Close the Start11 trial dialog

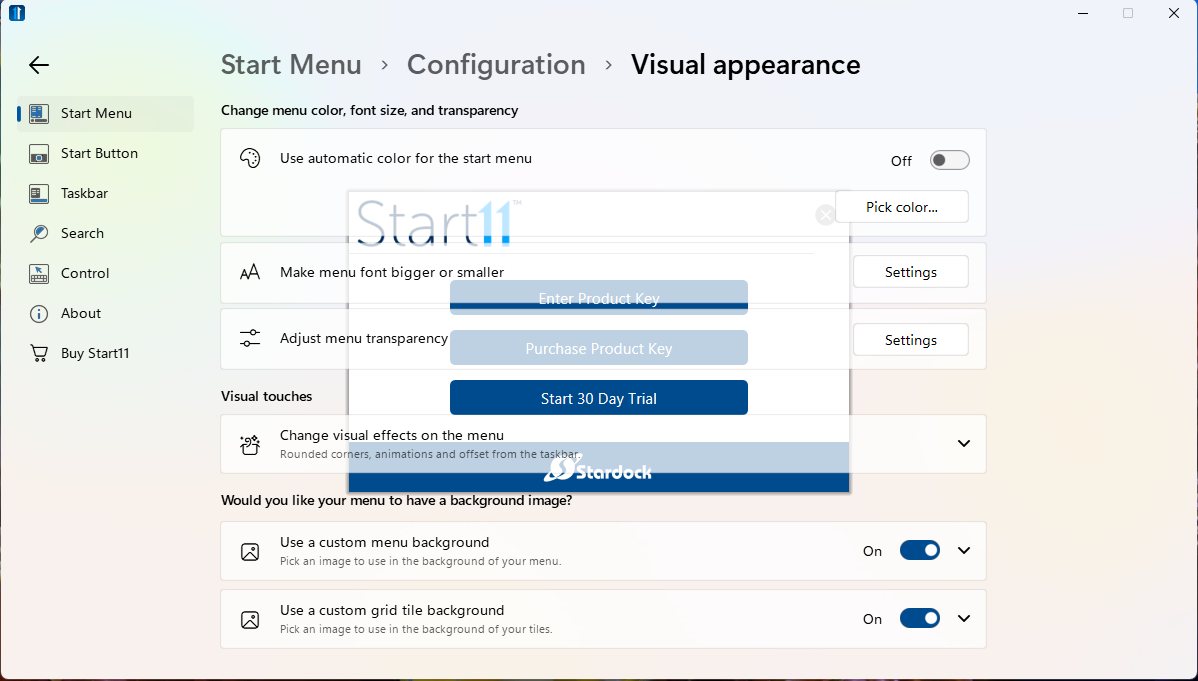[x=825, y=215]
